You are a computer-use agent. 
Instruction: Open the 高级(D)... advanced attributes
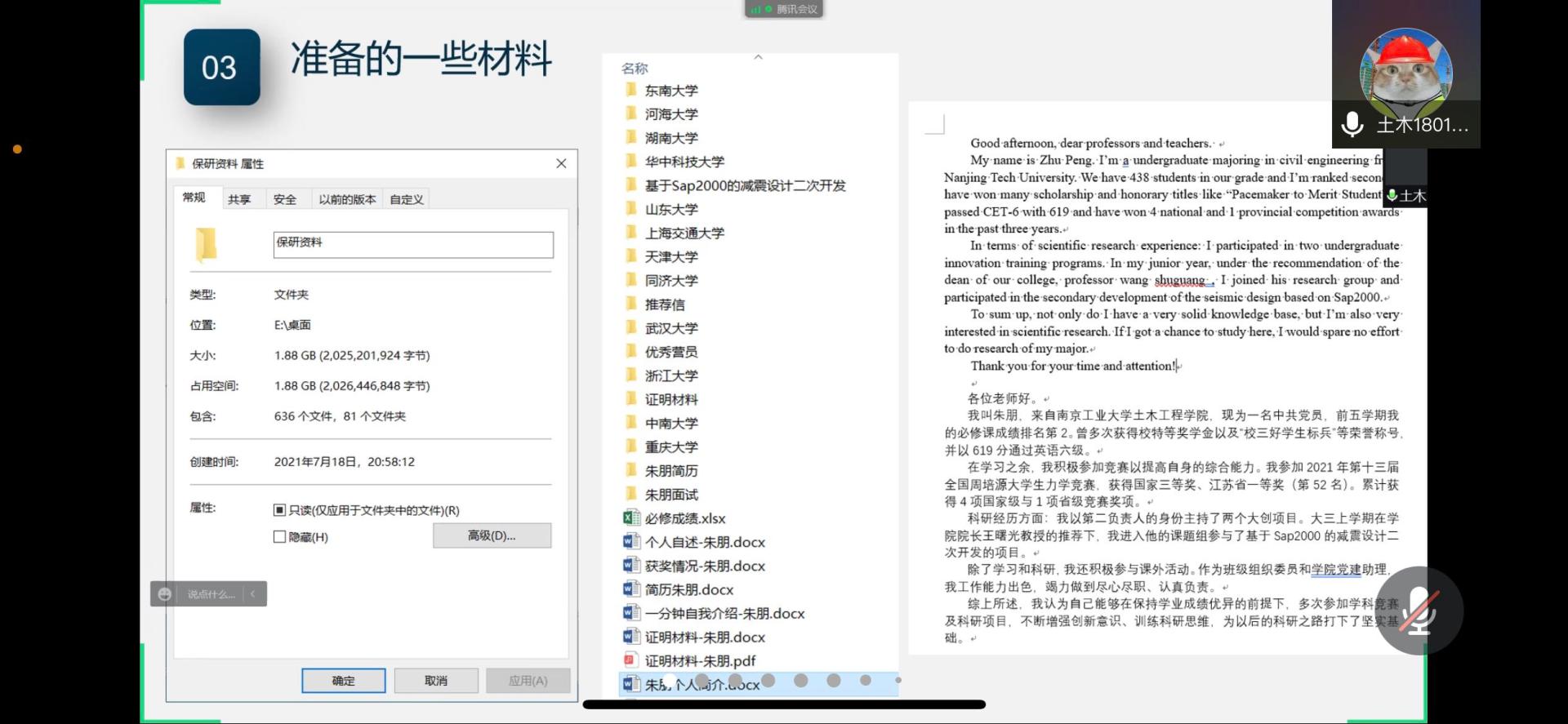coord(492,535)
